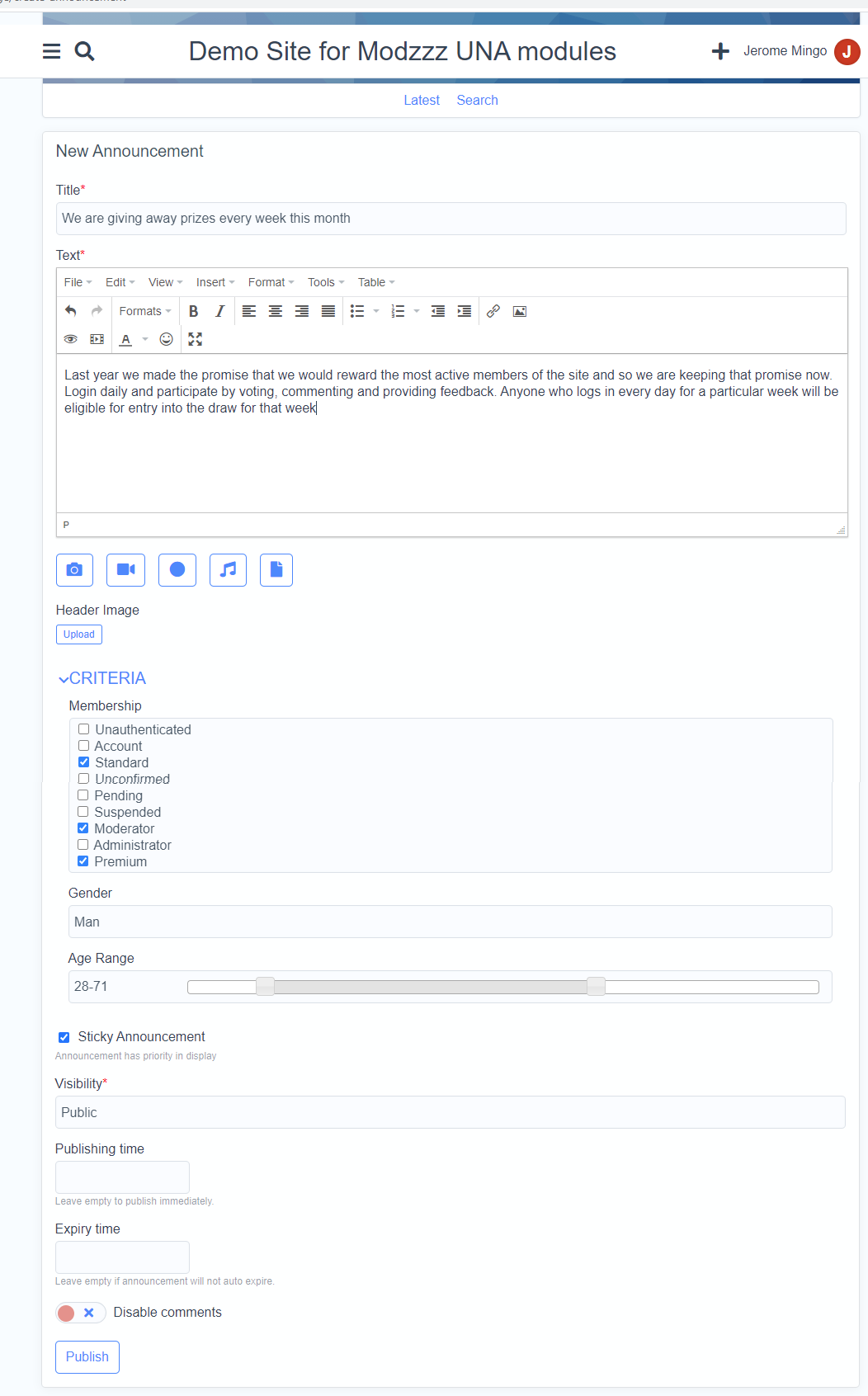Uncheck the Sticky Announcement checkbox

click(x=64, y=1037)
